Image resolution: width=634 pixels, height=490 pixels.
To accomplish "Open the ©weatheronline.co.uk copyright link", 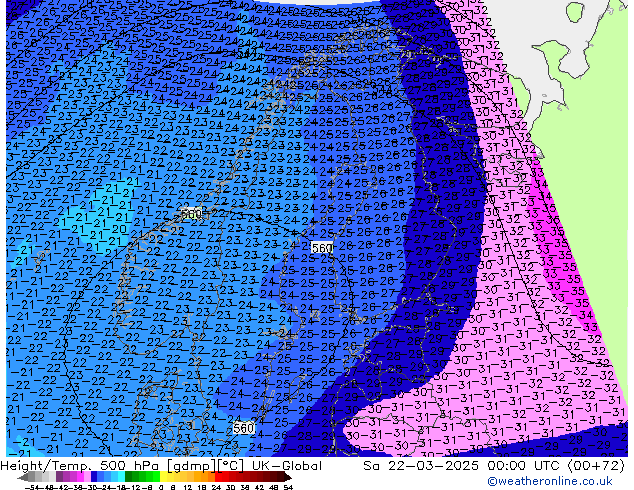I will click(550, 481).
